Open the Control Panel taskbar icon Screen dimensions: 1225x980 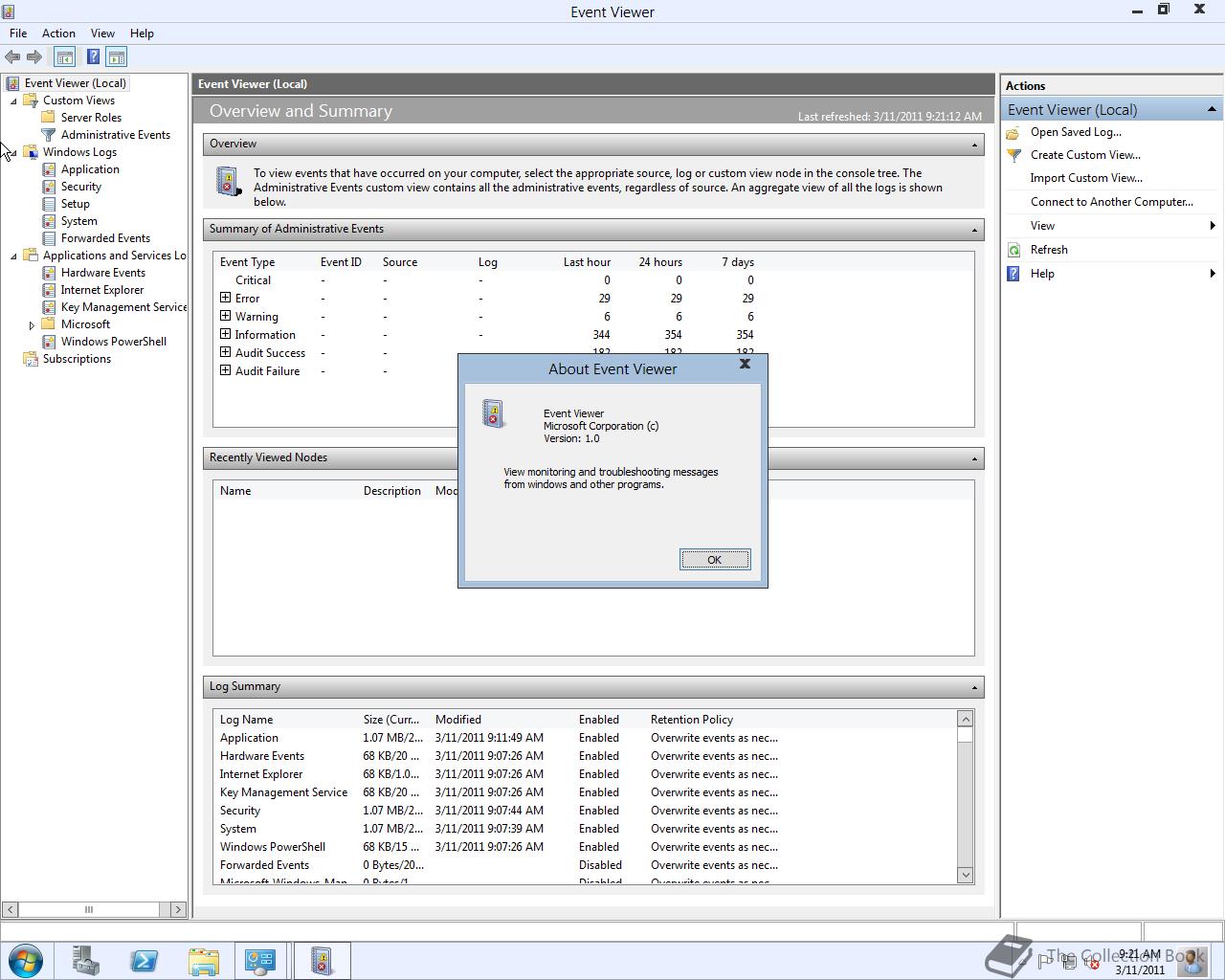(x=260, y=961)
